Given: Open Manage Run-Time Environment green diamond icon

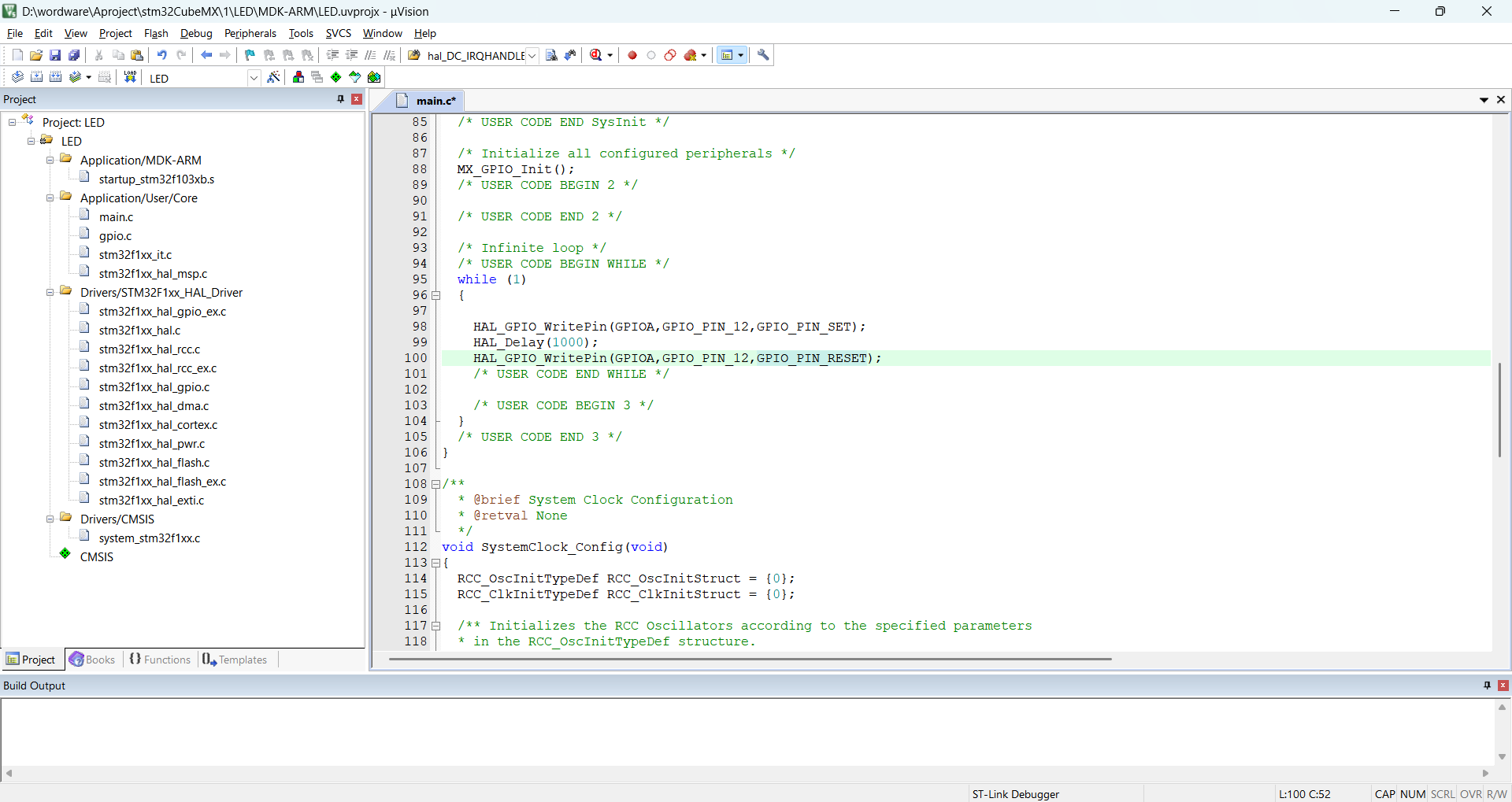Looking at the screenshot, I should [x=336, y=77].
